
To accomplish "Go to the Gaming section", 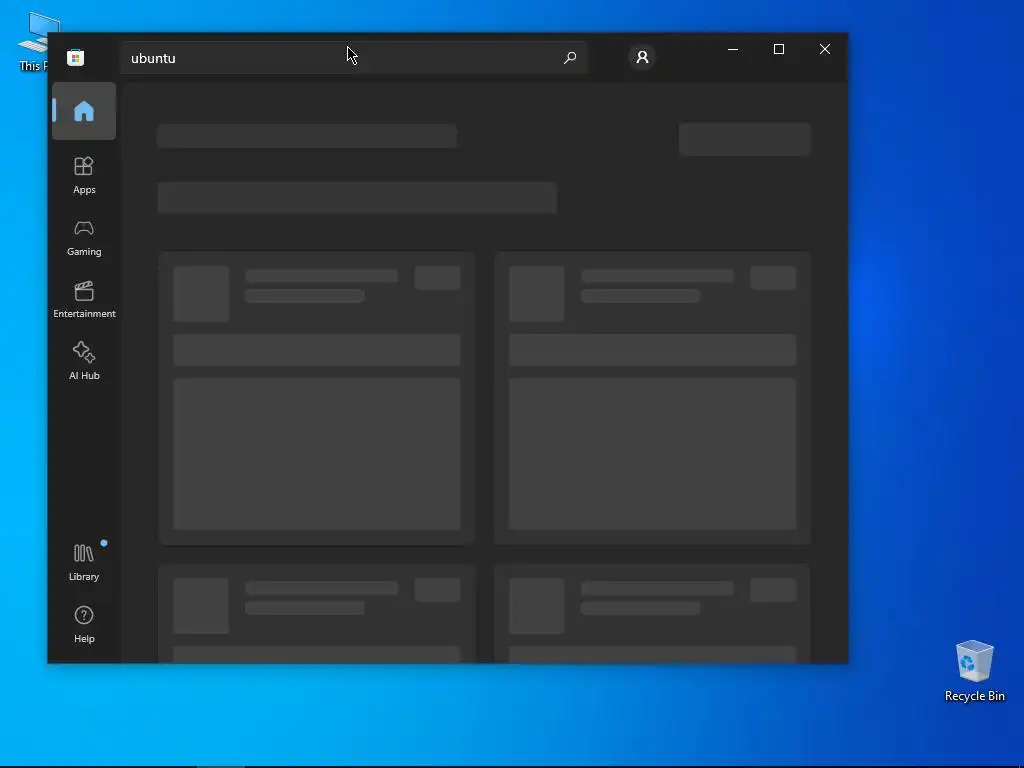I will (x=84, y=238).
